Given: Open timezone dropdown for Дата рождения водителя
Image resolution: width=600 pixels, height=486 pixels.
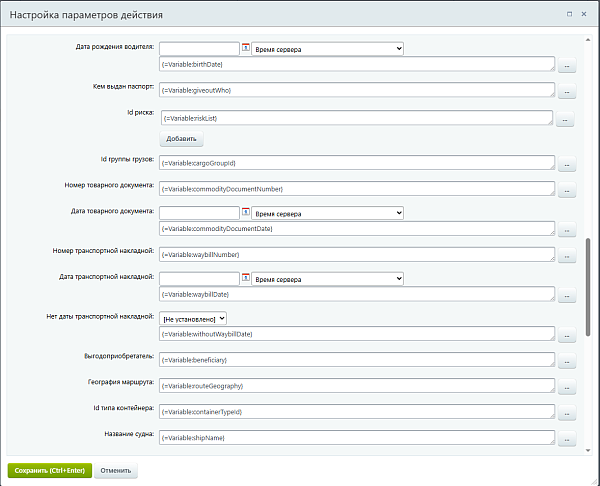Looking at the screenshot, I should pyautogui.click(x=327, y=49).
